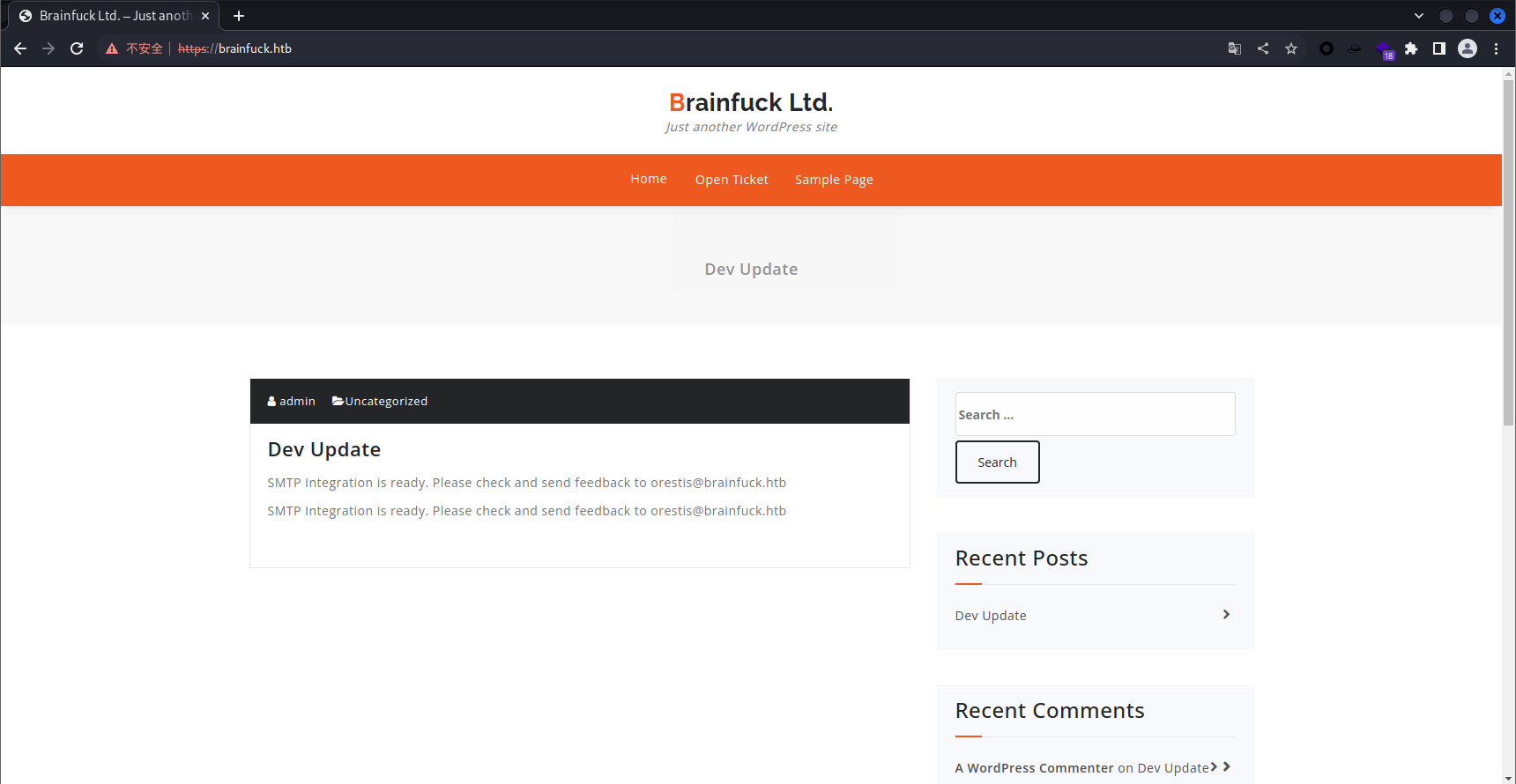Click the blue close window button

(x=1497, y=16)
